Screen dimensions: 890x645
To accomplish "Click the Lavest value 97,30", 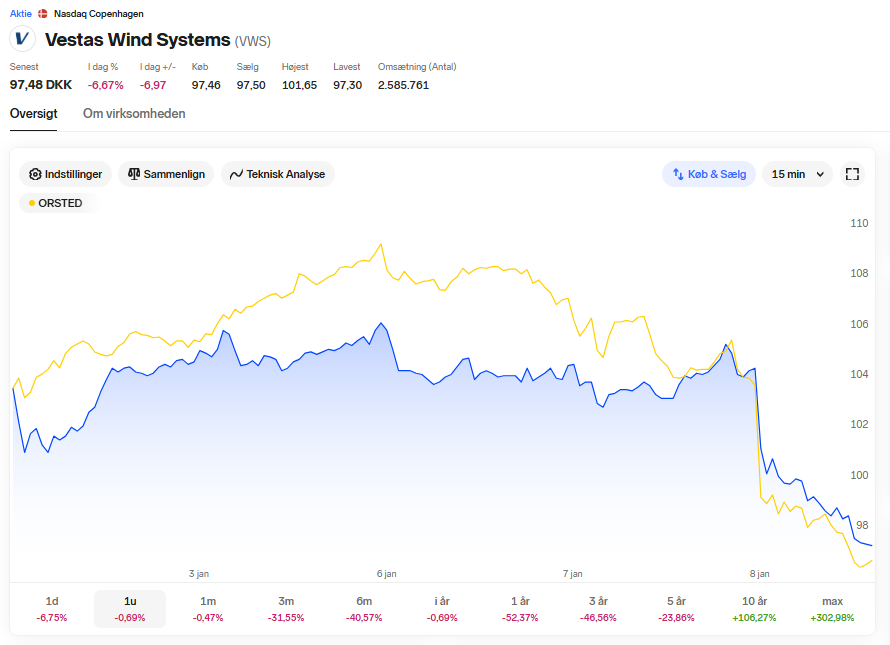I will click(x=347, y=85).
